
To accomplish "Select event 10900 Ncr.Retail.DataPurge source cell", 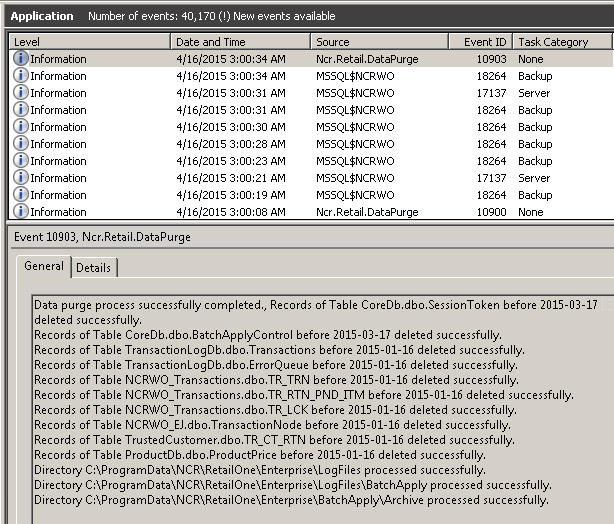I will (x=367, y=212).
